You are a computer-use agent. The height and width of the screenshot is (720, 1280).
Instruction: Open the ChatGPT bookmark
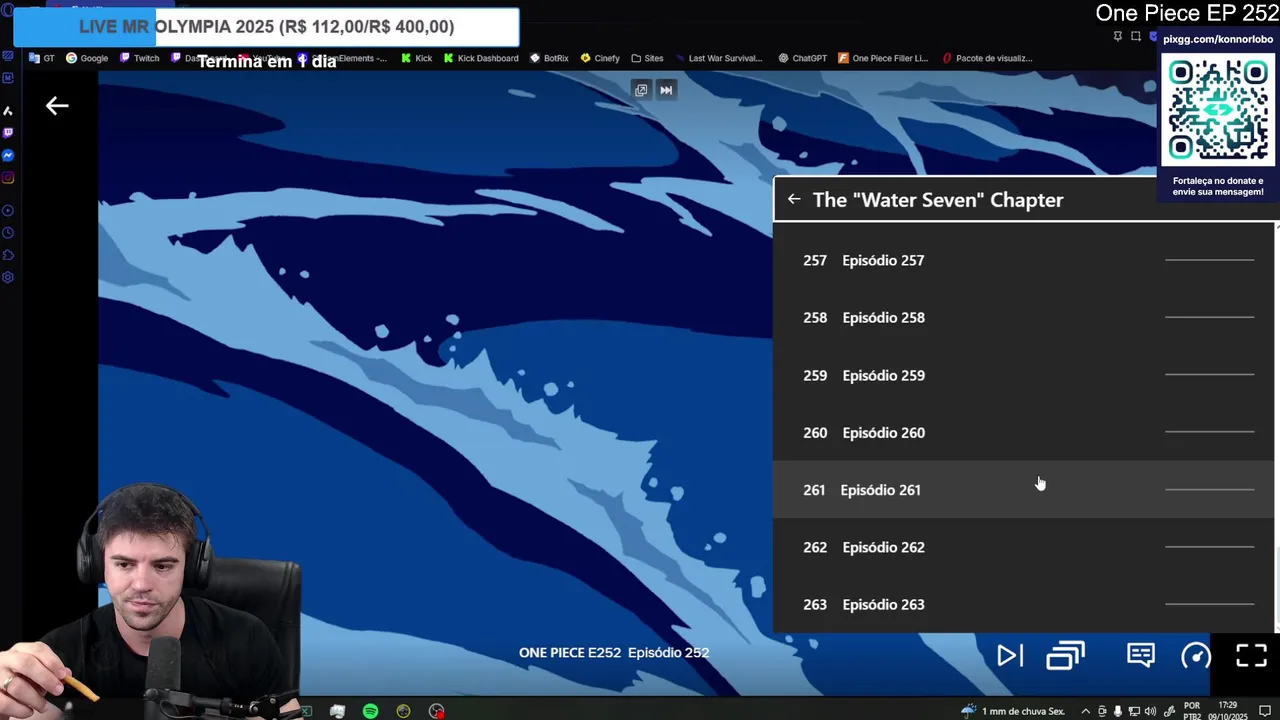click(802, 58)
